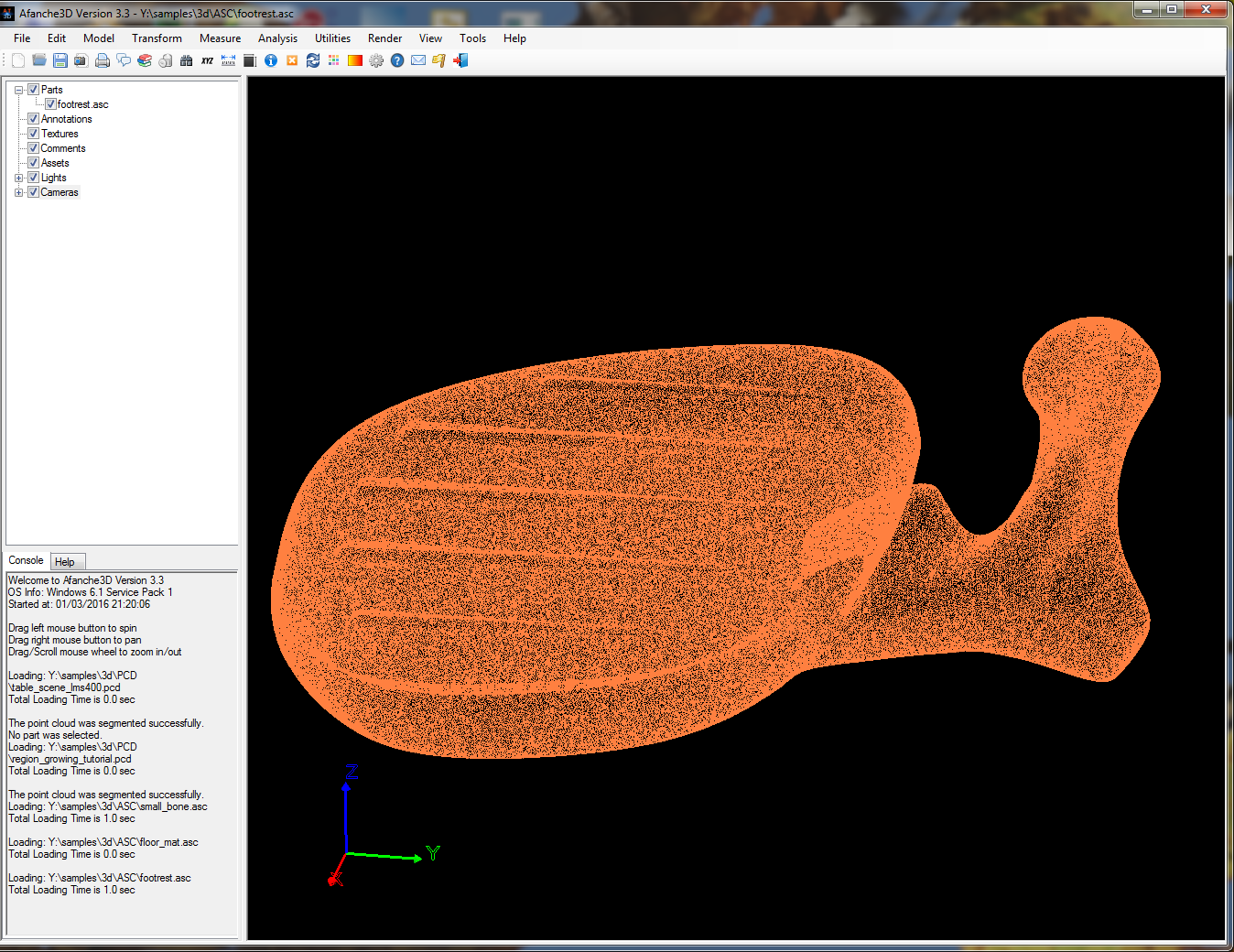
Task: Open the Transform menu
Action: [x=157, y=38]
